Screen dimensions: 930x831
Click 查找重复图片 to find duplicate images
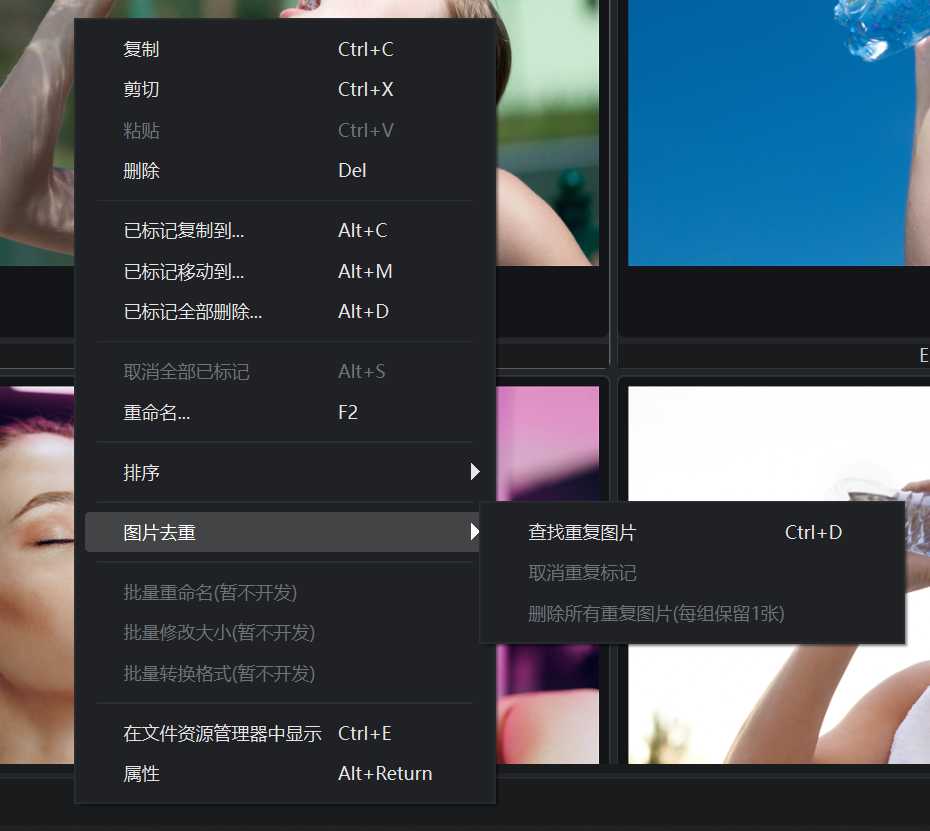click(582, 532)
